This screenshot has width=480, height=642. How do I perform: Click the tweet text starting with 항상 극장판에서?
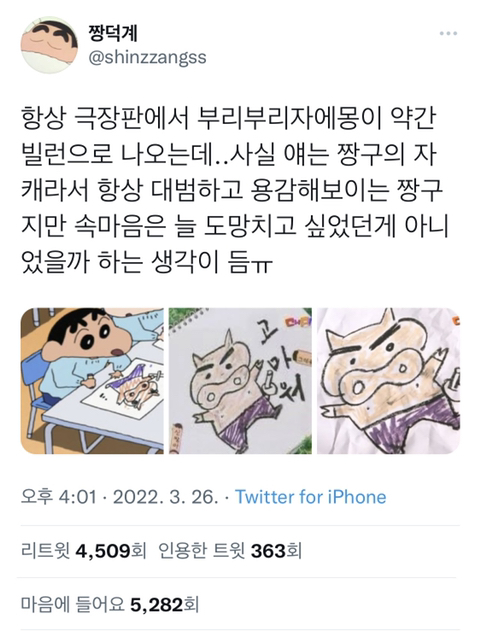(x=235, y=190)
